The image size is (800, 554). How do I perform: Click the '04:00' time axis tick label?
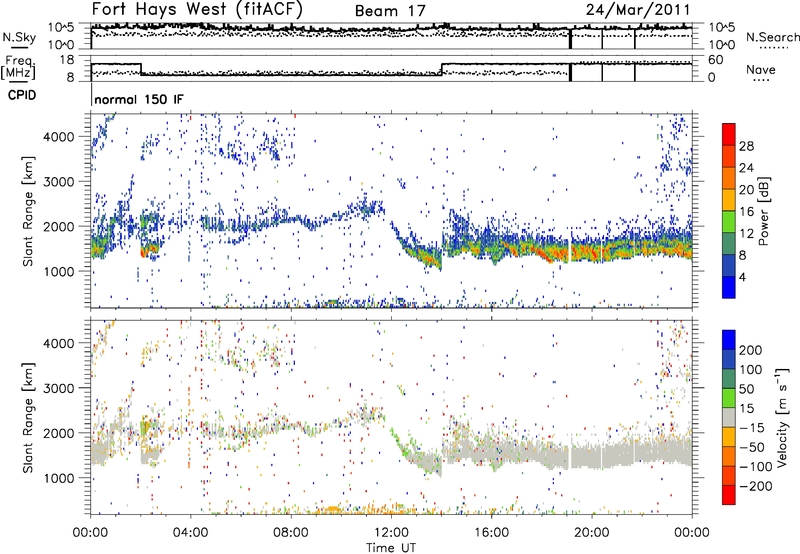click(191, 533)
